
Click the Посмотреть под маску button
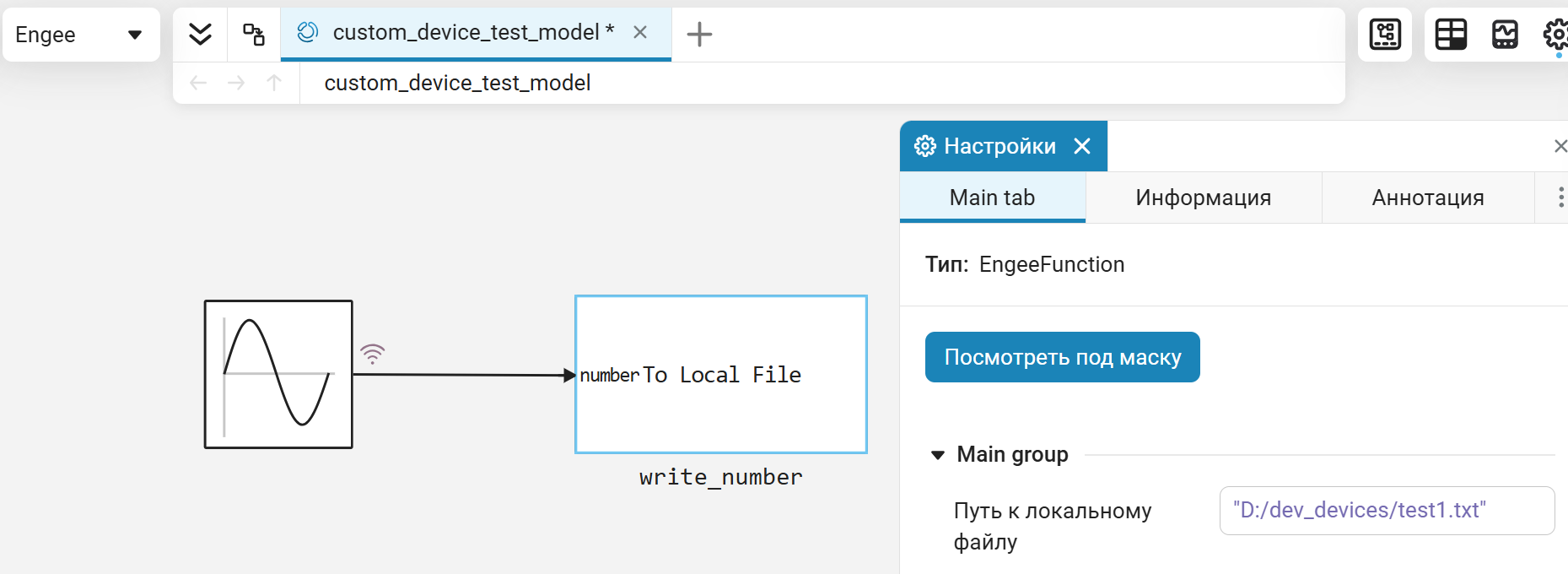1062,357
